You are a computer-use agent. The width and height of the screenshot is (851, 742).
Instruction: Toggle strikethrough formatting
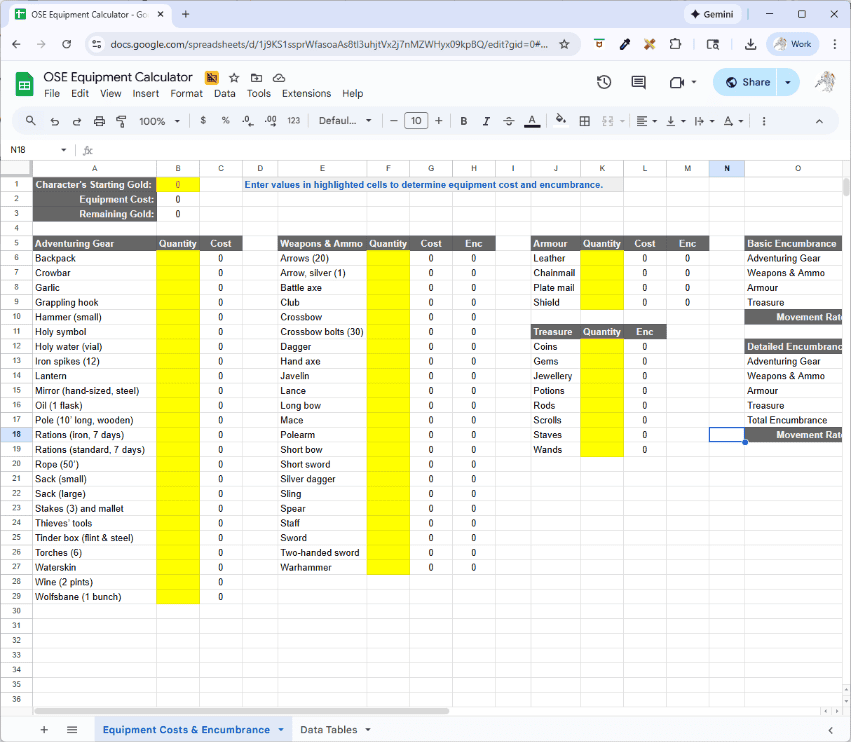coord(509,121)
